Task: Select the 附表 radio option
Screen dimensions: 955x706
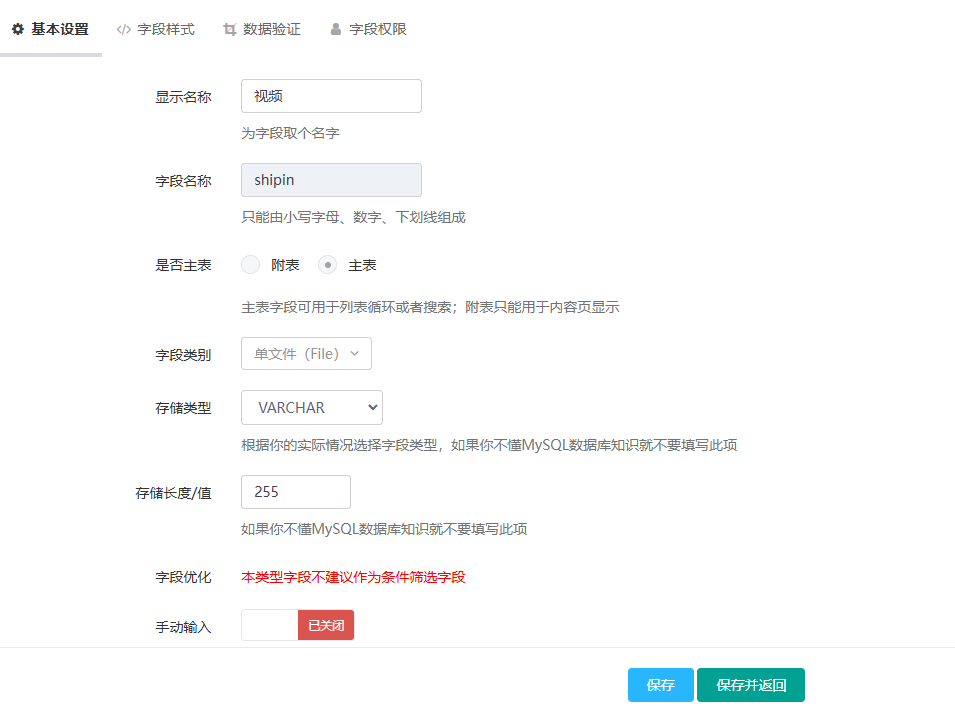Action: [251, 265]
